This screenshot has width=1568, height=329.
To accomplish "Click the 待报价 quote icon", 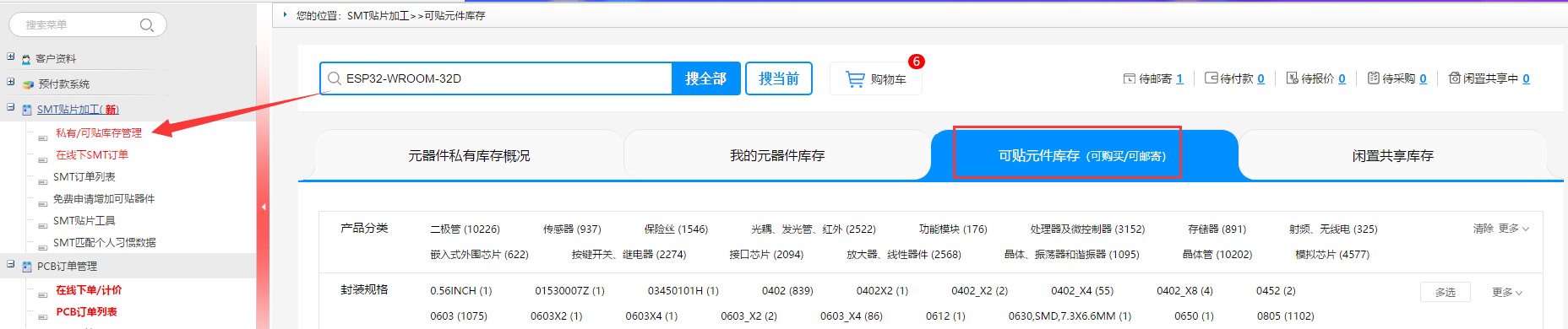I will (x=1292, y=78).
